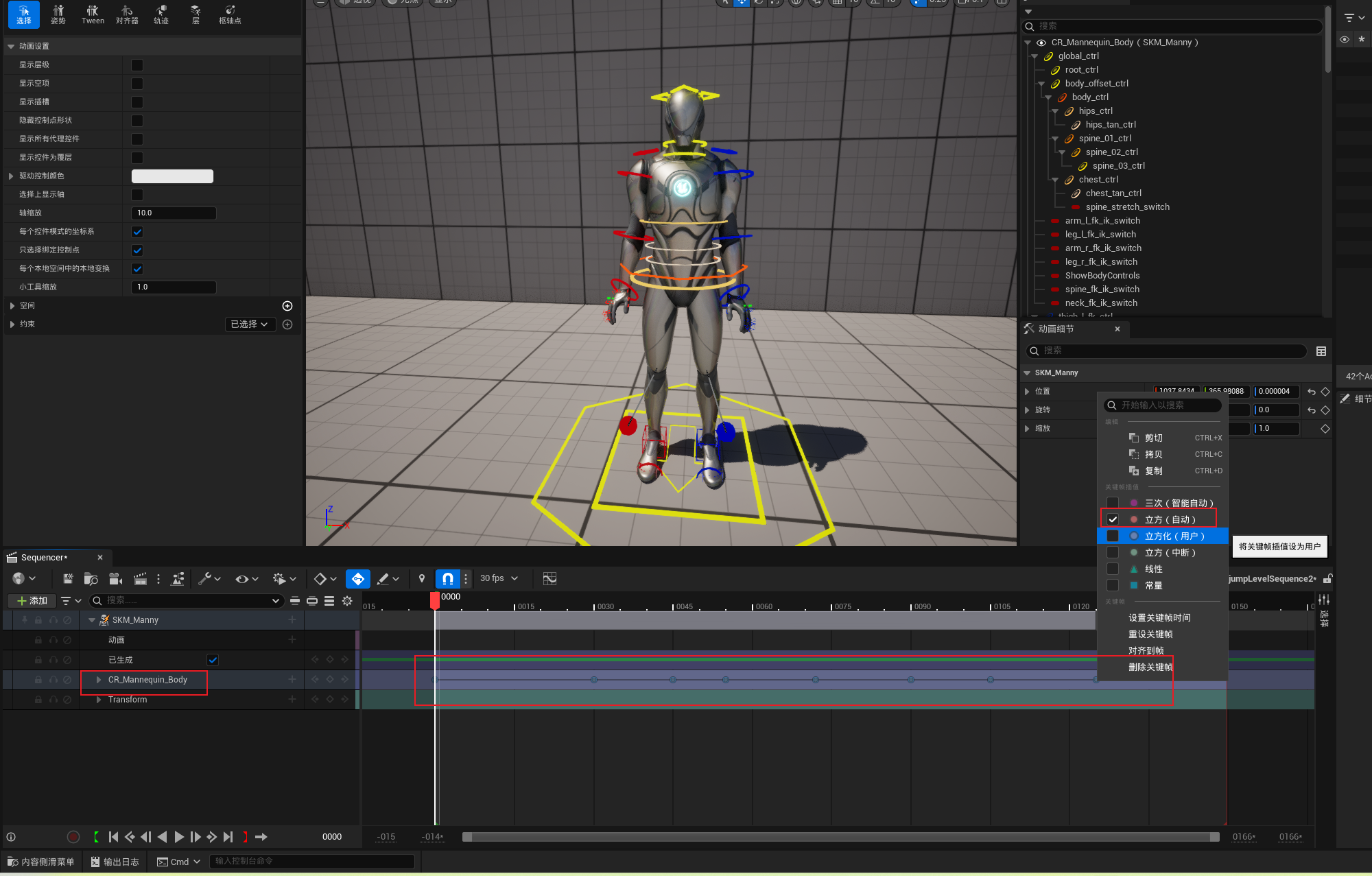This screenshot has height=876, width=1372.
Task: Expand the CR_Mannequin_Body track
Action: pyautogui.click(x=99, y=680)
